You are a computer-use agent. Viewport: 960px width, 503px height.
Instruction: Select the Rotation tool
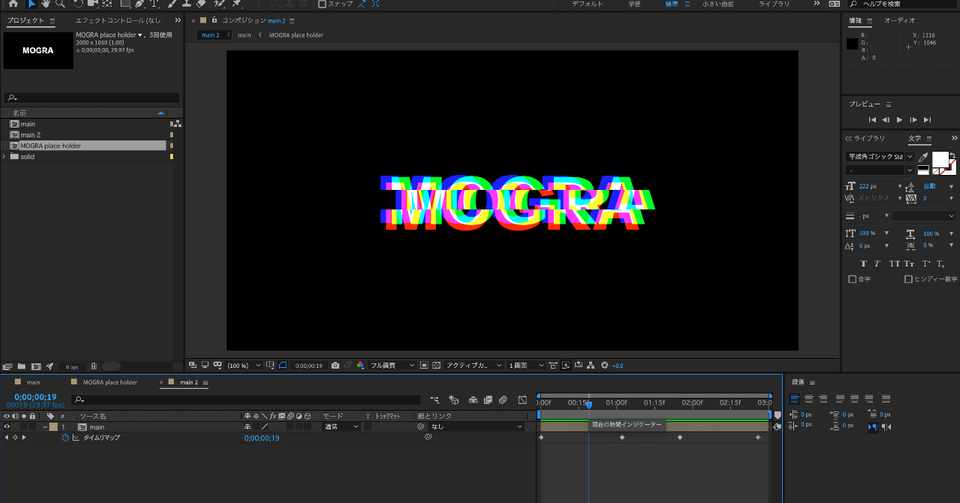coord(78,4)
